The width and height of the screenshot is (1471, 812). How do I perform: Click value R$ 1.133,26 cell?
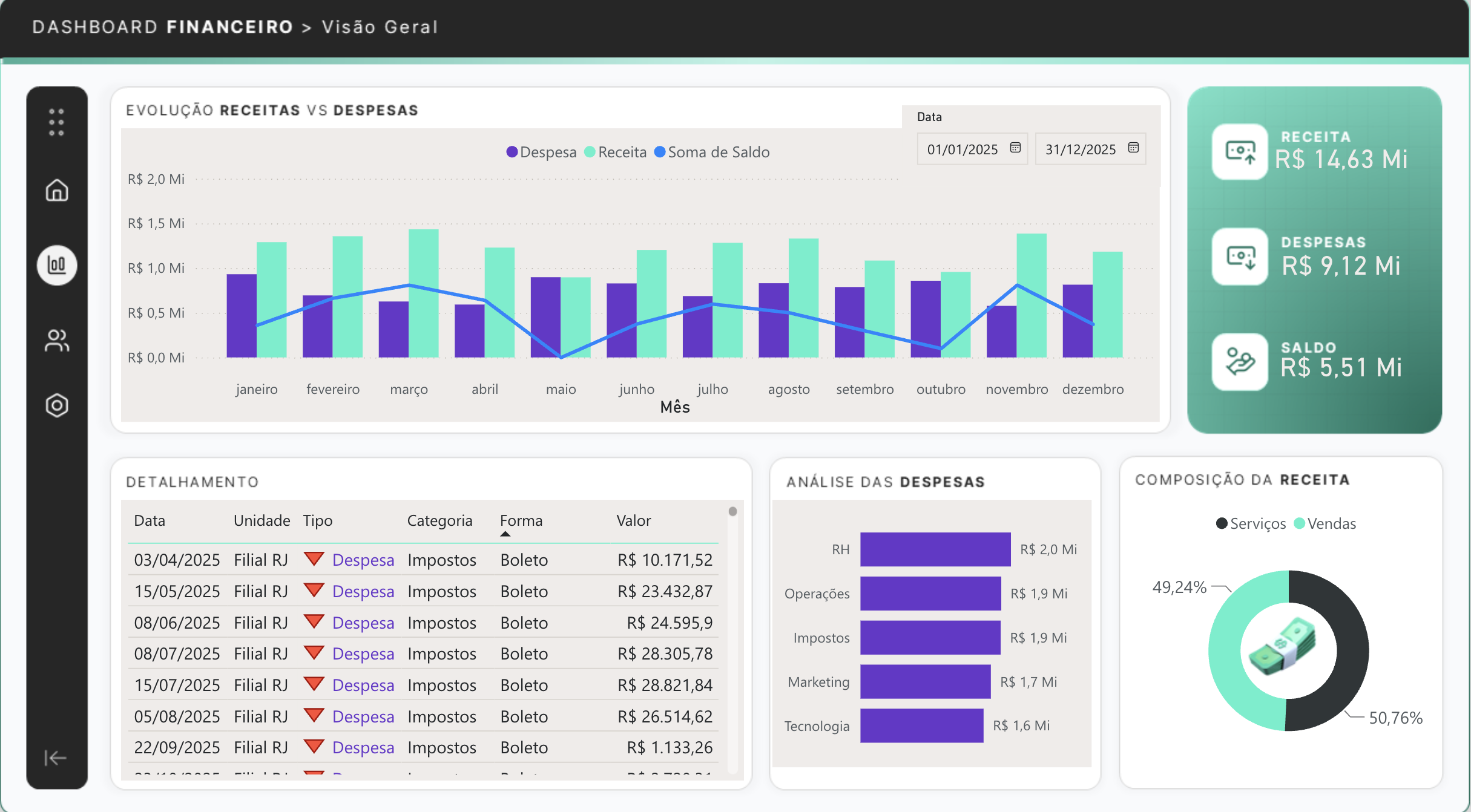coord(670,747)
